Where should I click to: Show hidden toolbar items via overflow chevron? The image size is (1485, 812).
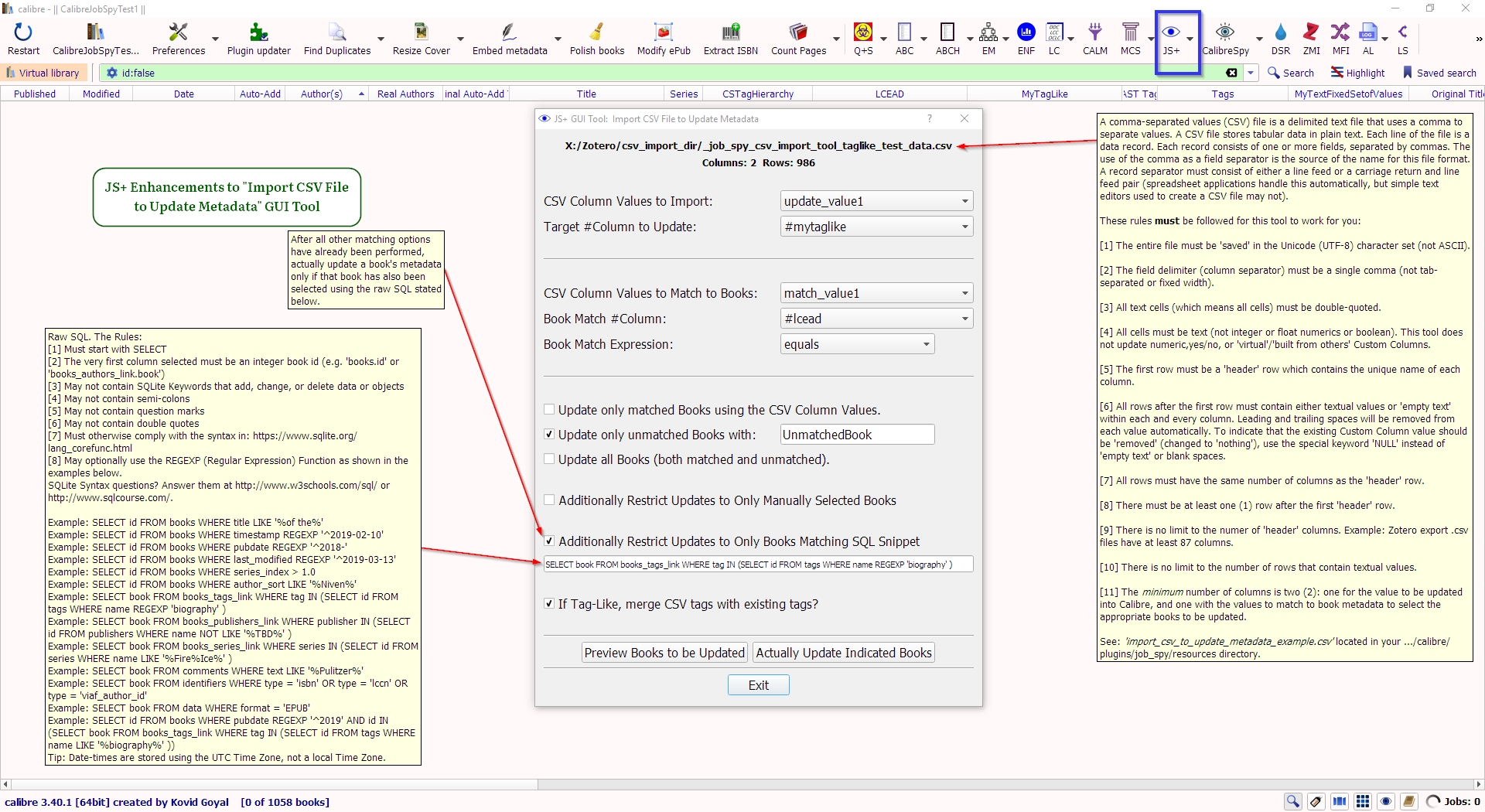[x=1478, y=39]
